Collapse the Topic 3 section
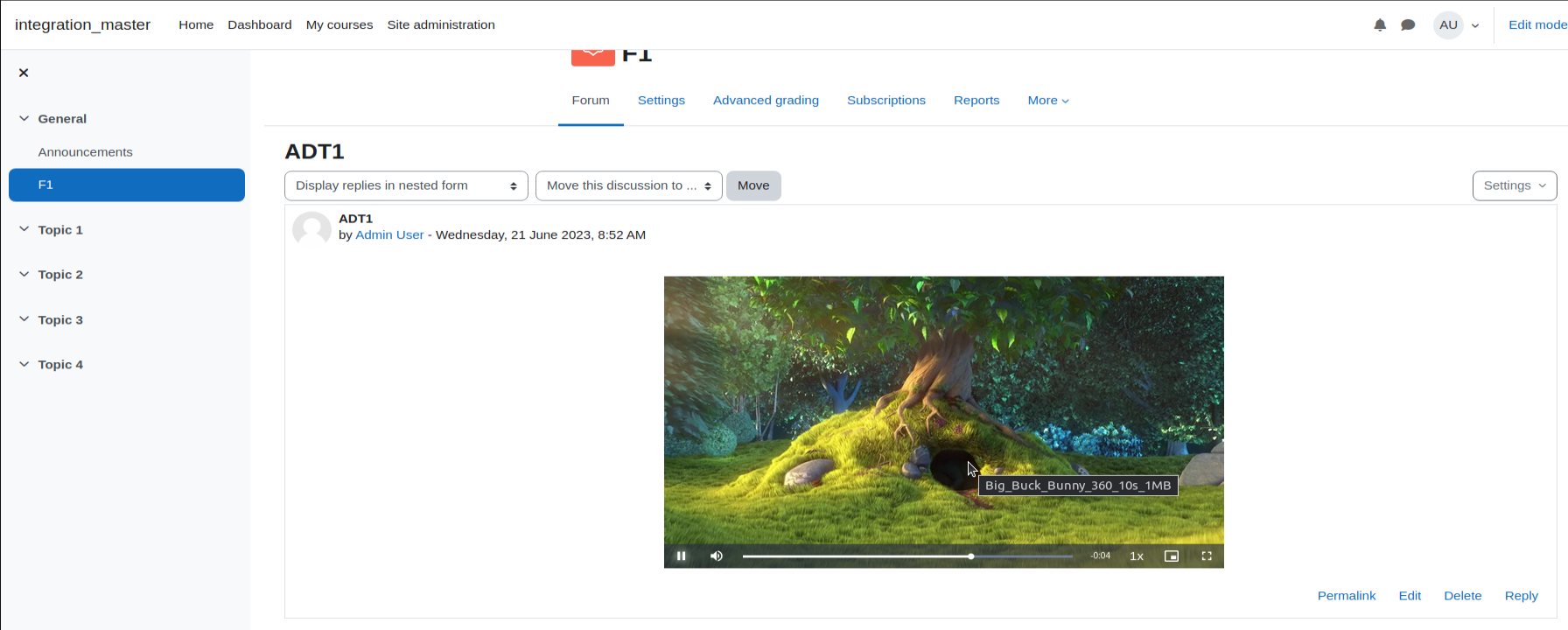Viewport: 1568px width, 630px height. (24, 319)
